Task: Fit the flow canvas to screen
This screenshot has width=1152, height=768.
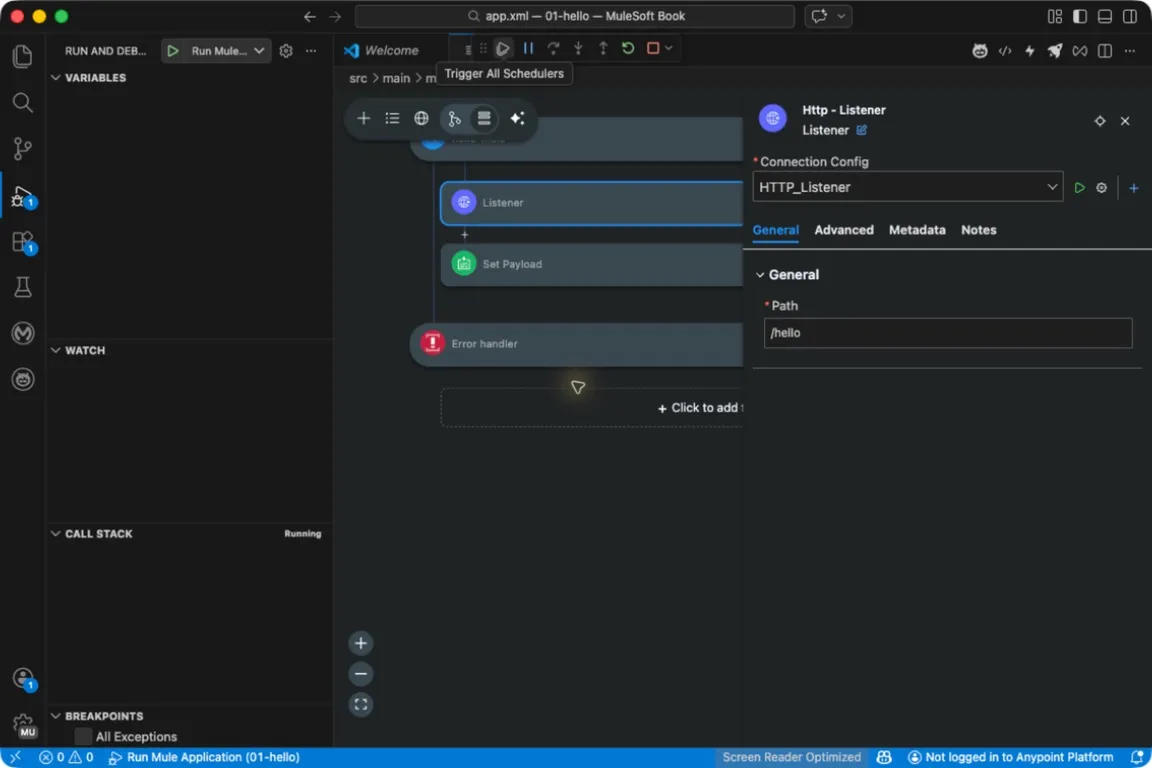Action: [361, 705]
